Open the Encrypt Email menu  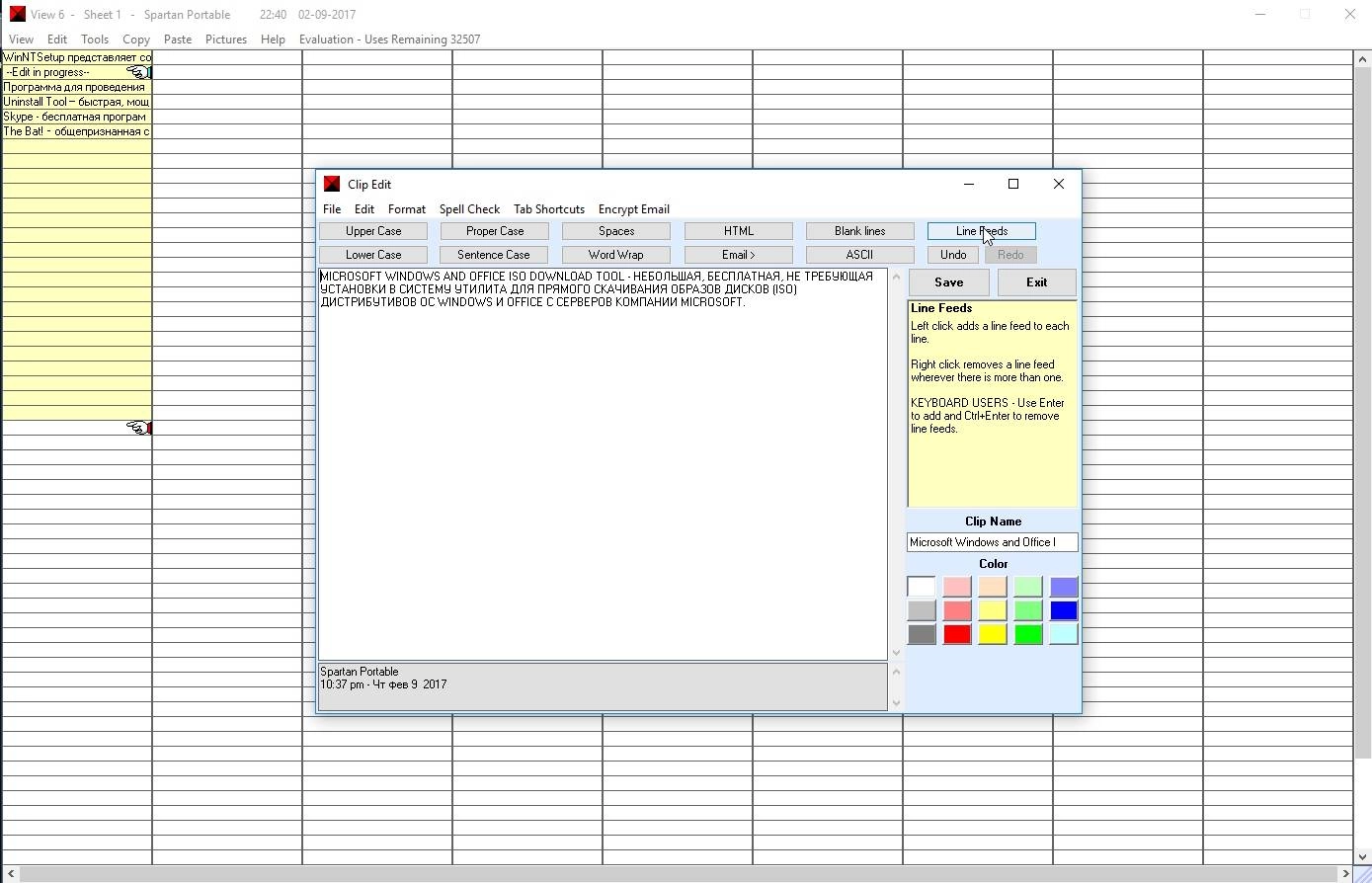[x=634, y=209]
